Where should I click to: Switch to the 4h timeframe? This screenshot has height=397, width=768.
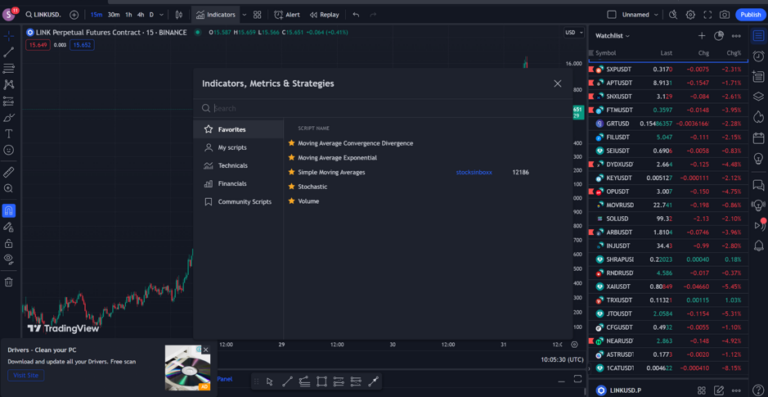(x=141, y=15)
